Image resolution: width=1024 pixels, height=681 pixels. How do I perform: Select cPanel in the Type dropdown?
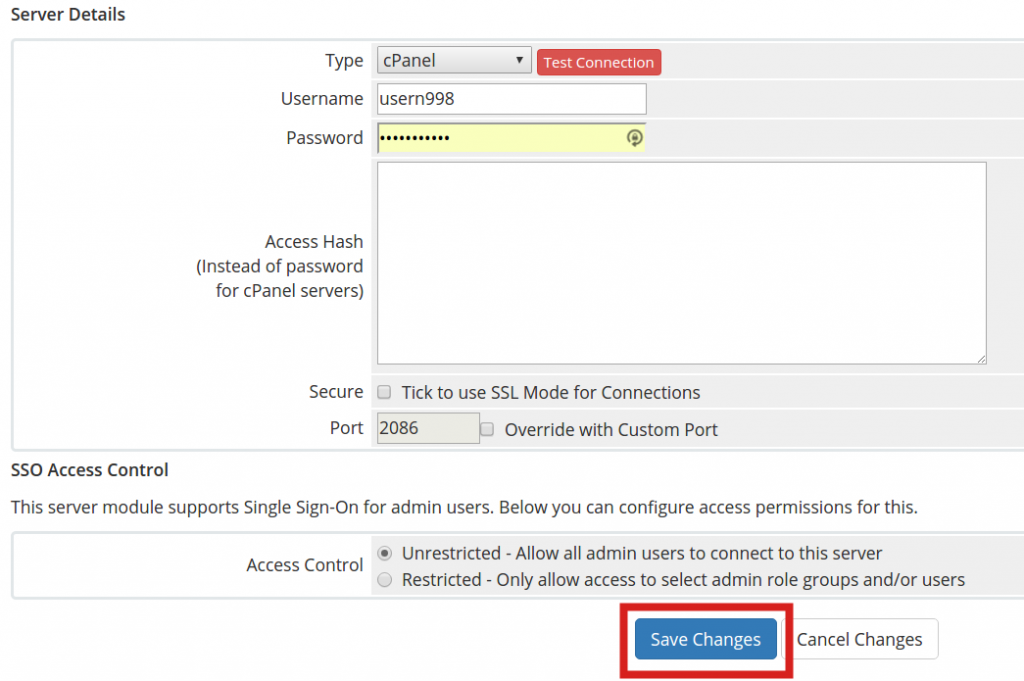(440, 60)
